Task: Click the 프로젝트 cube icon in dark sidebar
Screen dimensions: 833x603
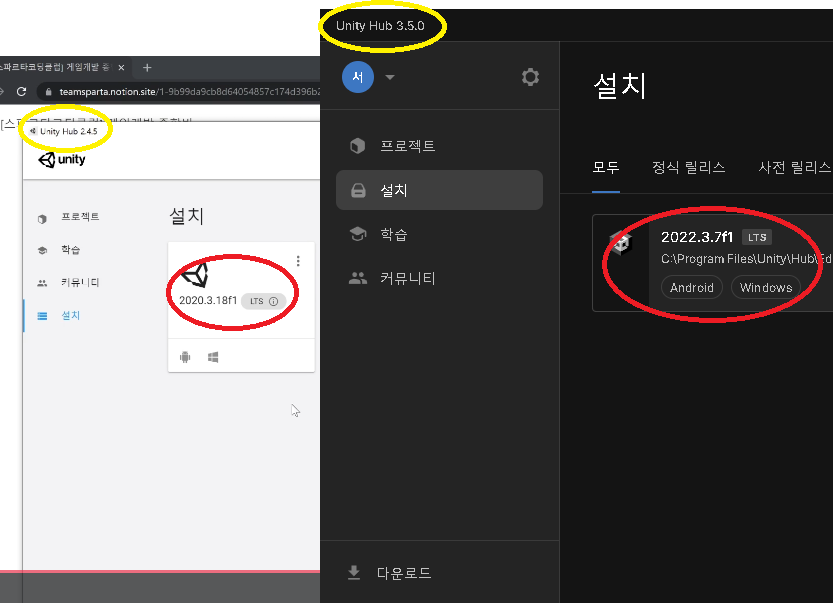Action: (358, 146)
